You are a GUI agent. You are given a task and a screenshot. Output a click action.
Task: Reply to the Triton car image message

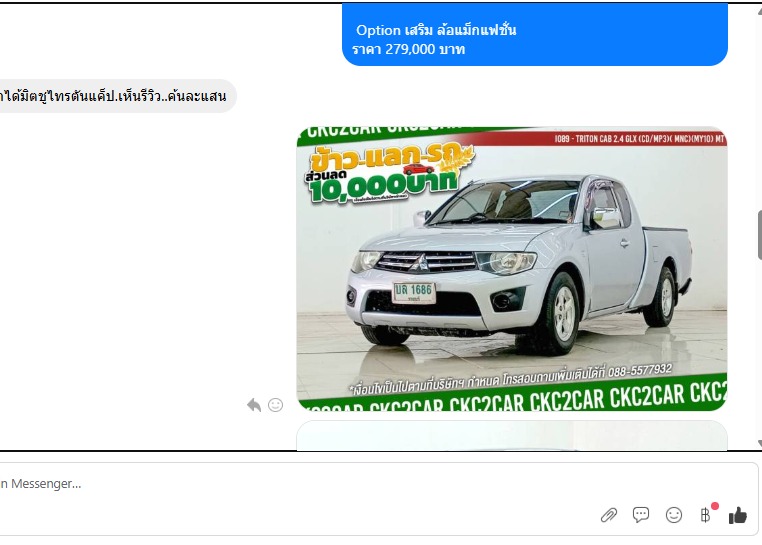(x=254, y=404)
